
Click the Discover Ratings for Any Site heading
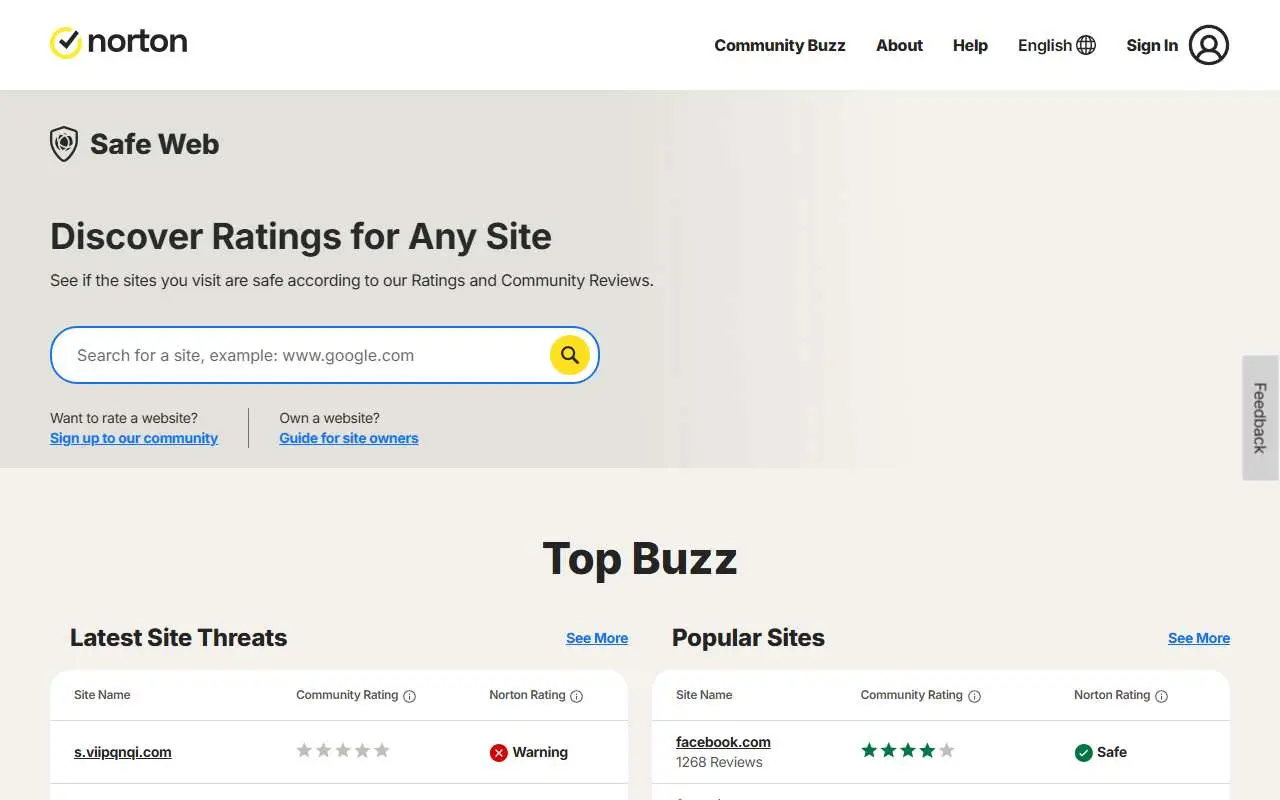coord(301,236)
